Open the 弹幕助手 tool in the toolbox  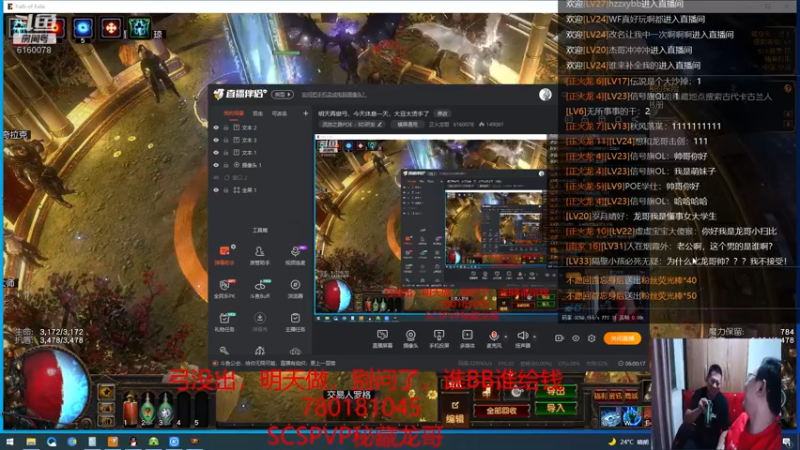point(224,254)
